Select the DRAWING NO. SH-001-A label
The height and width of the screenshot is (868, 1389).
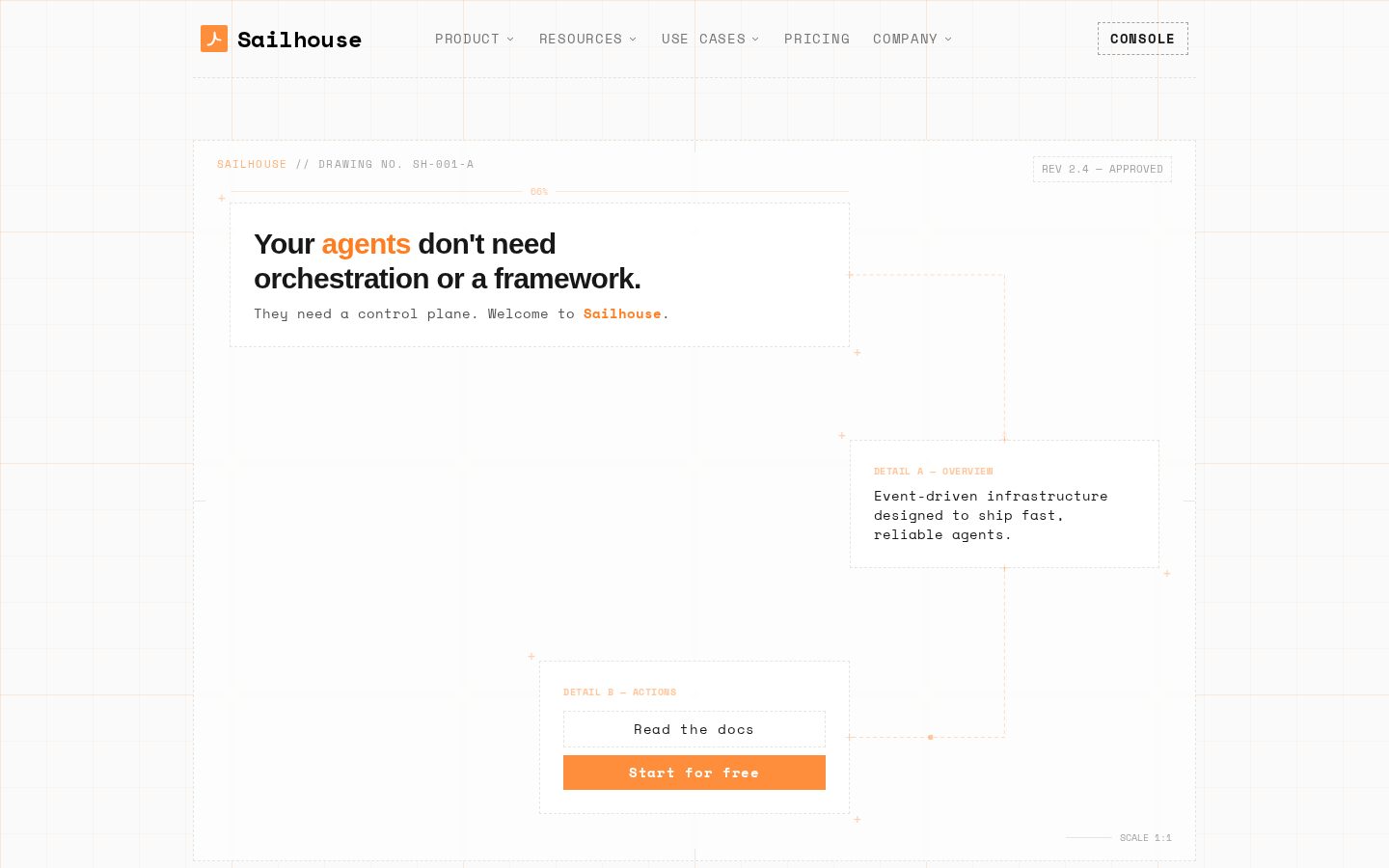396,164
